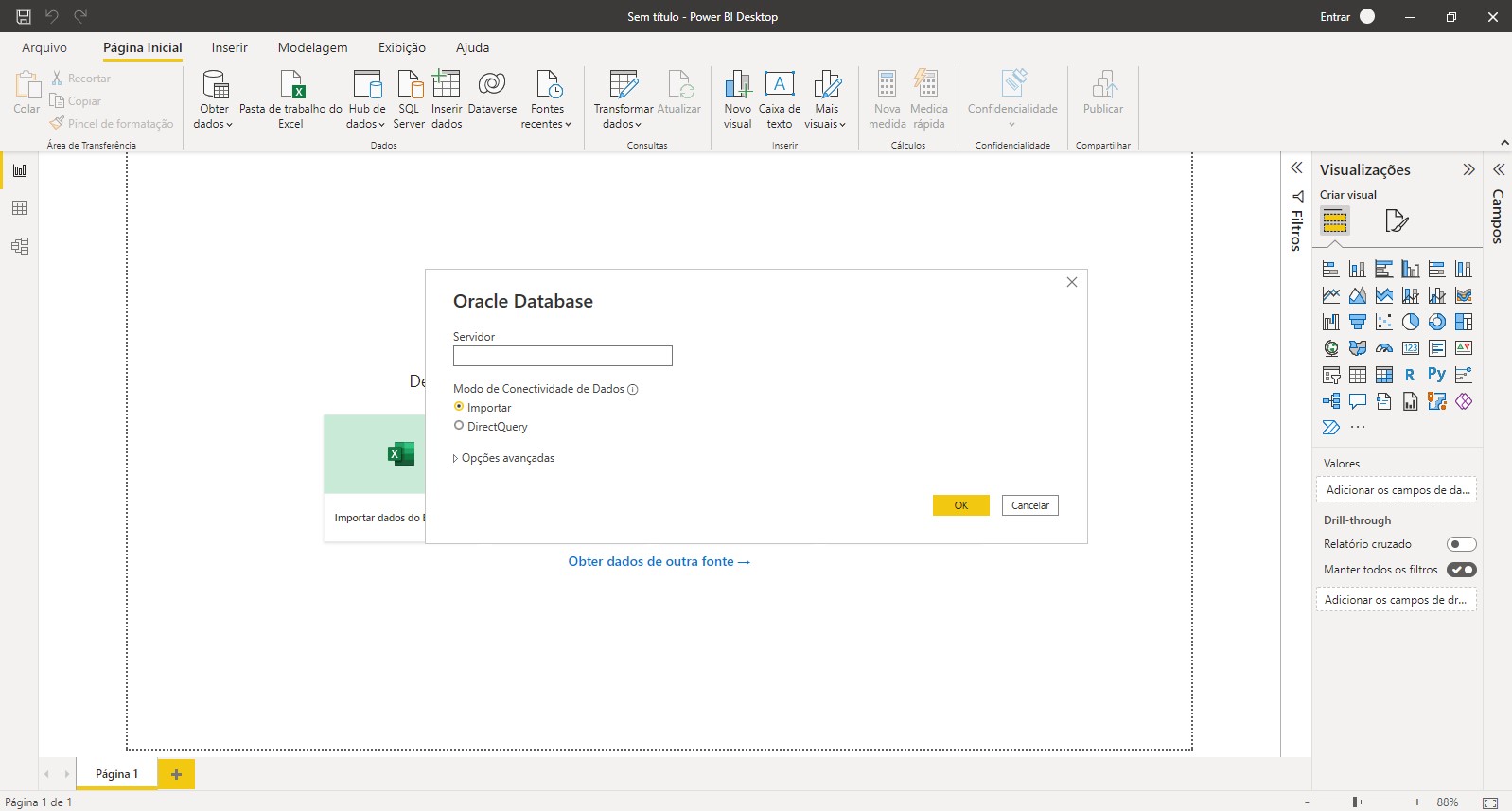Click the Caixa de texto icon
1512x811 pixels.
780,84
